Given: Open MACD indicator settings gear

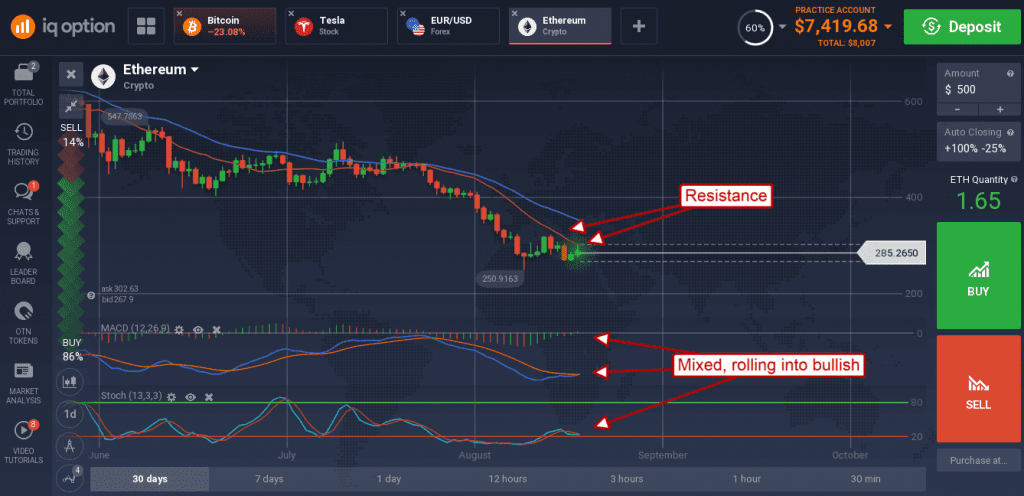Looking at the screenshot, I should click(179, 330).
